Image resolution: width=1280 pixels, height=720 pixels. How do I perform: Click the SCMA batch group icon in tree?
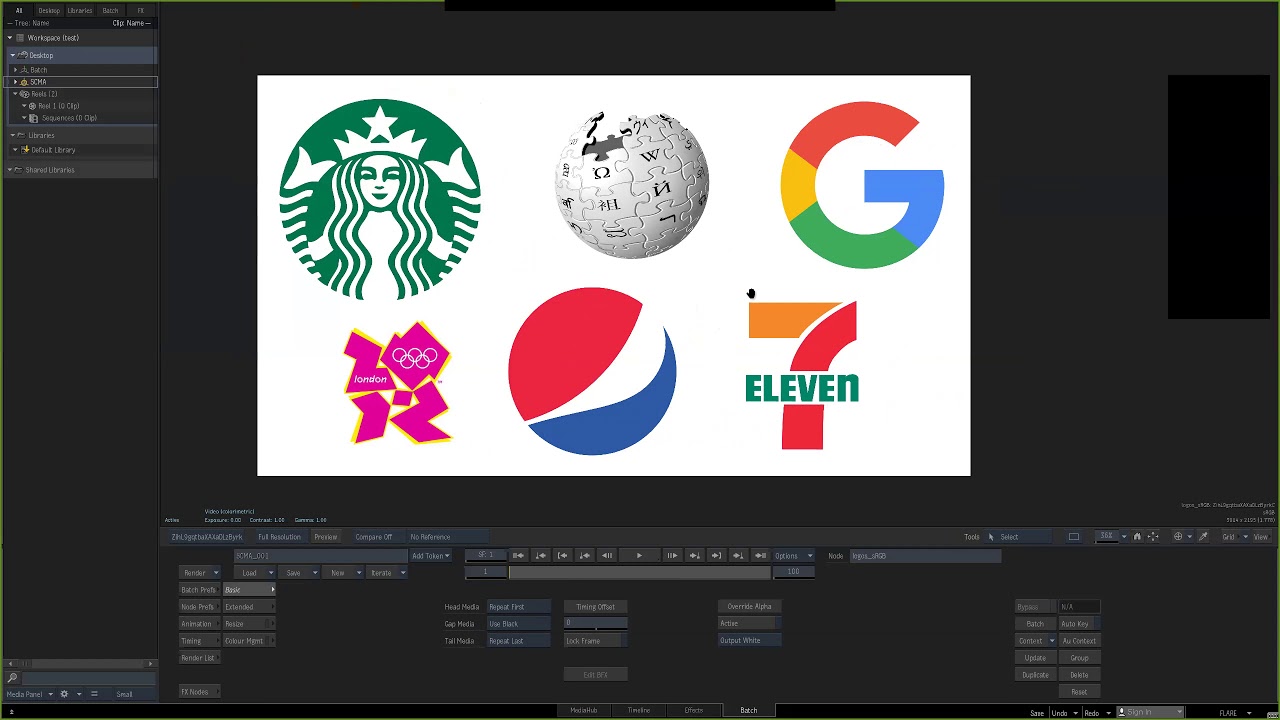pyautogui.click(x=25, y=82)
